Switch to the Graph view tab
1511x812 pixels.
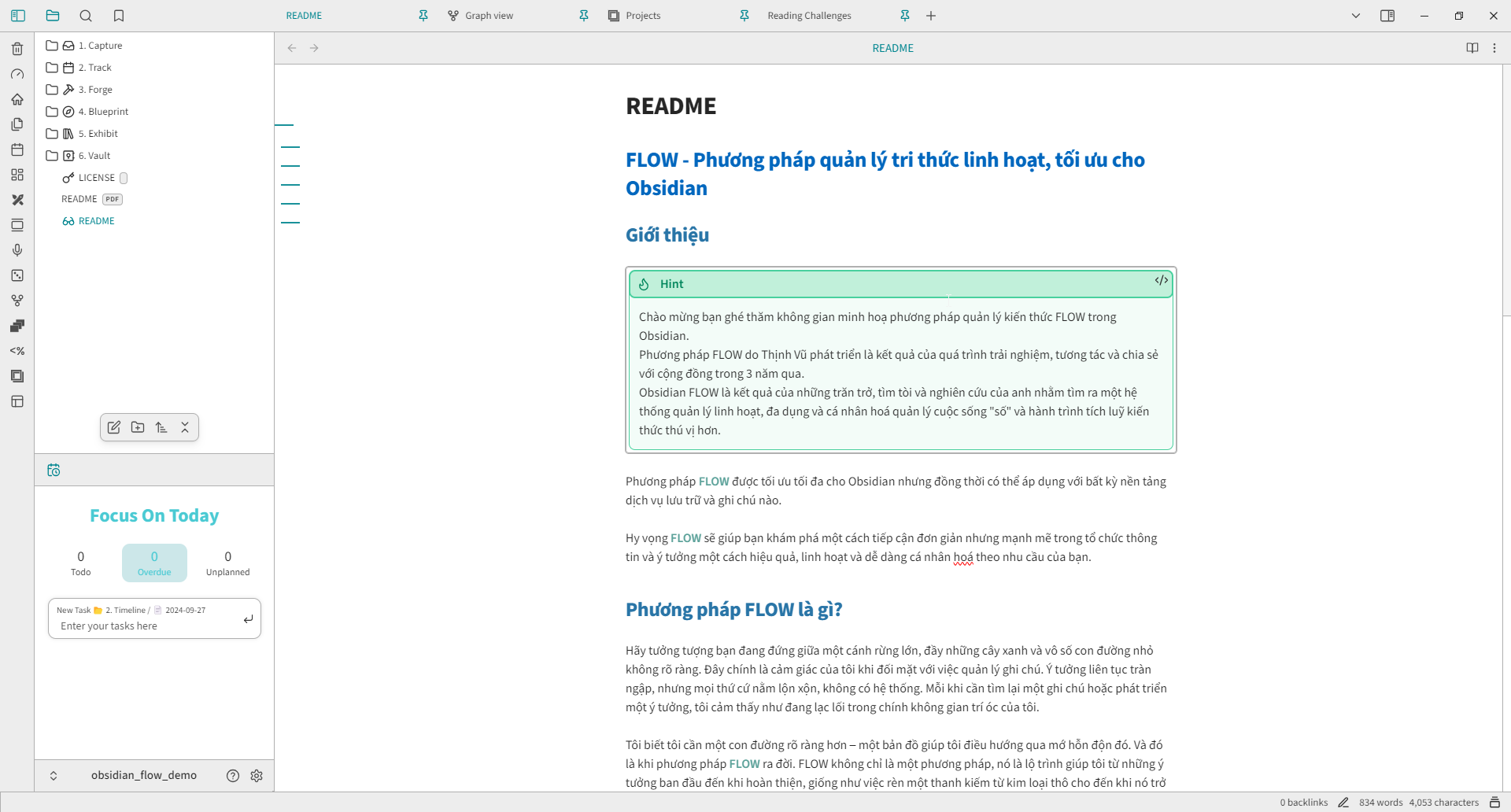pos(489,16)
